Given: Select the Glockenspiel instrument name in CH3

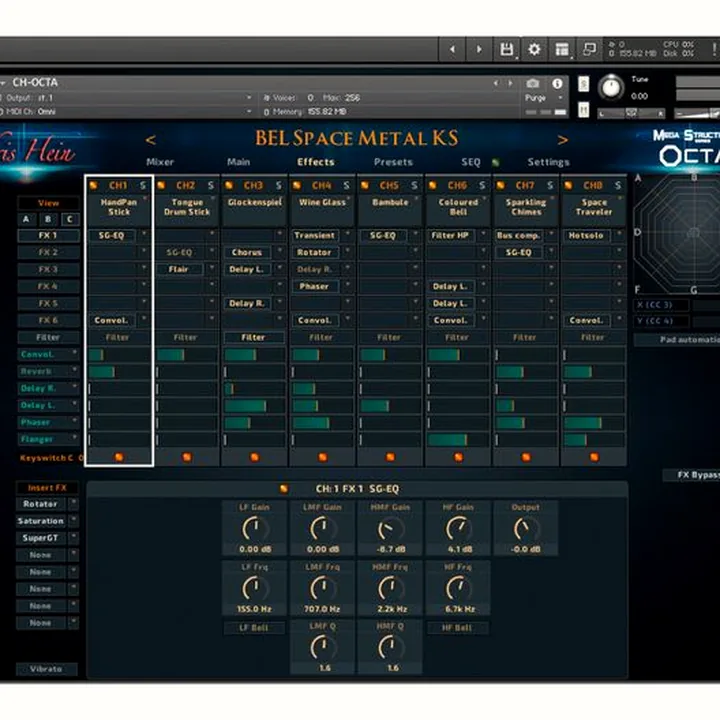Looking at the screenshot, I should click(255, 202).
